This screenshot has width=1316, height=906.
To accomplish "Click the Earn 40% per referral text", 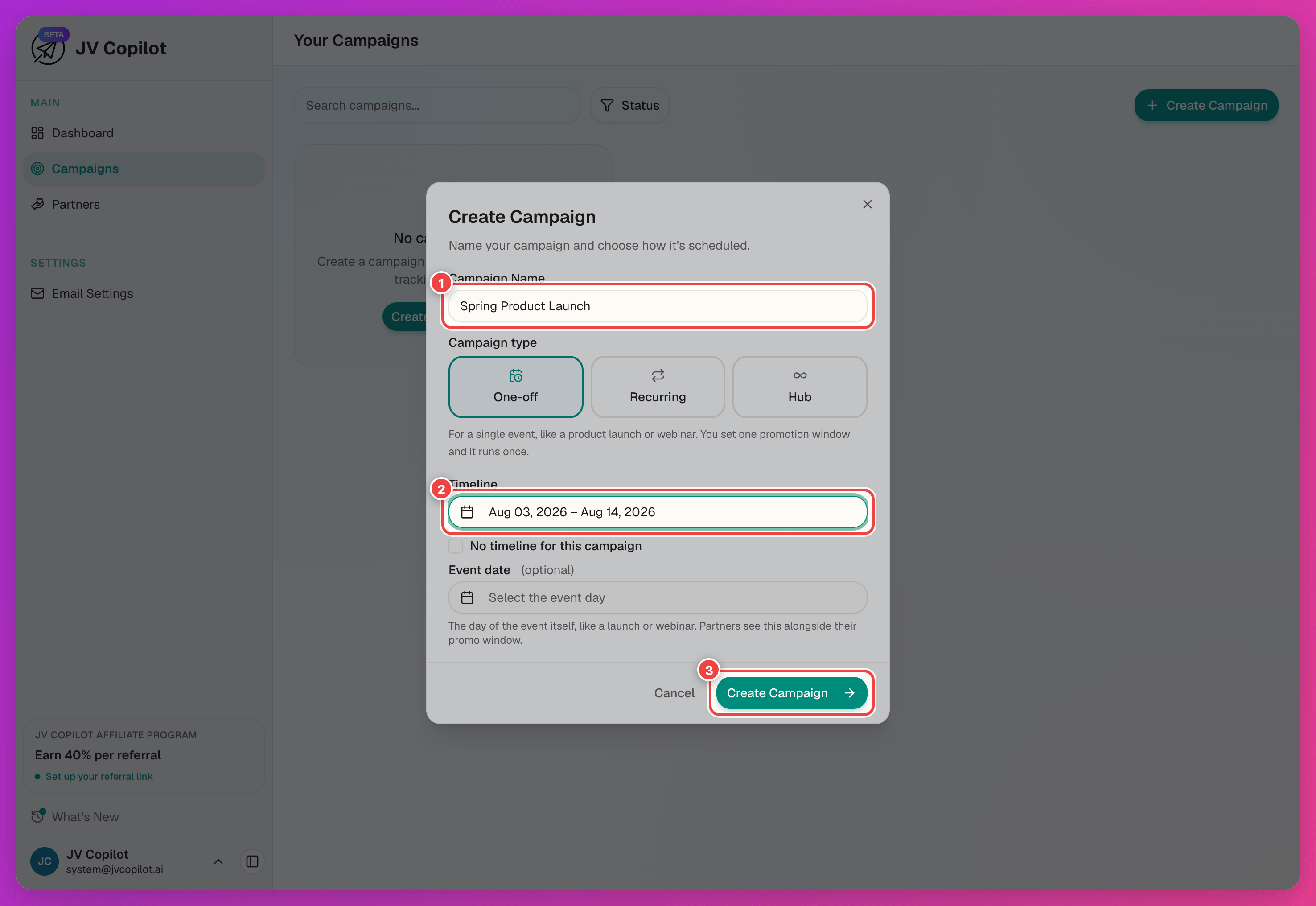I will (98, 755).
